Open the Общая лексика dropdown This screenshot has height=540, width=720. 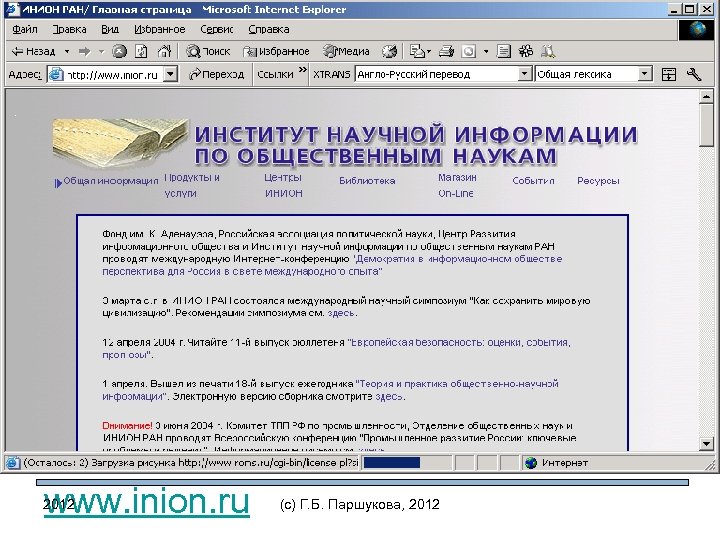(x=645, y=74)
